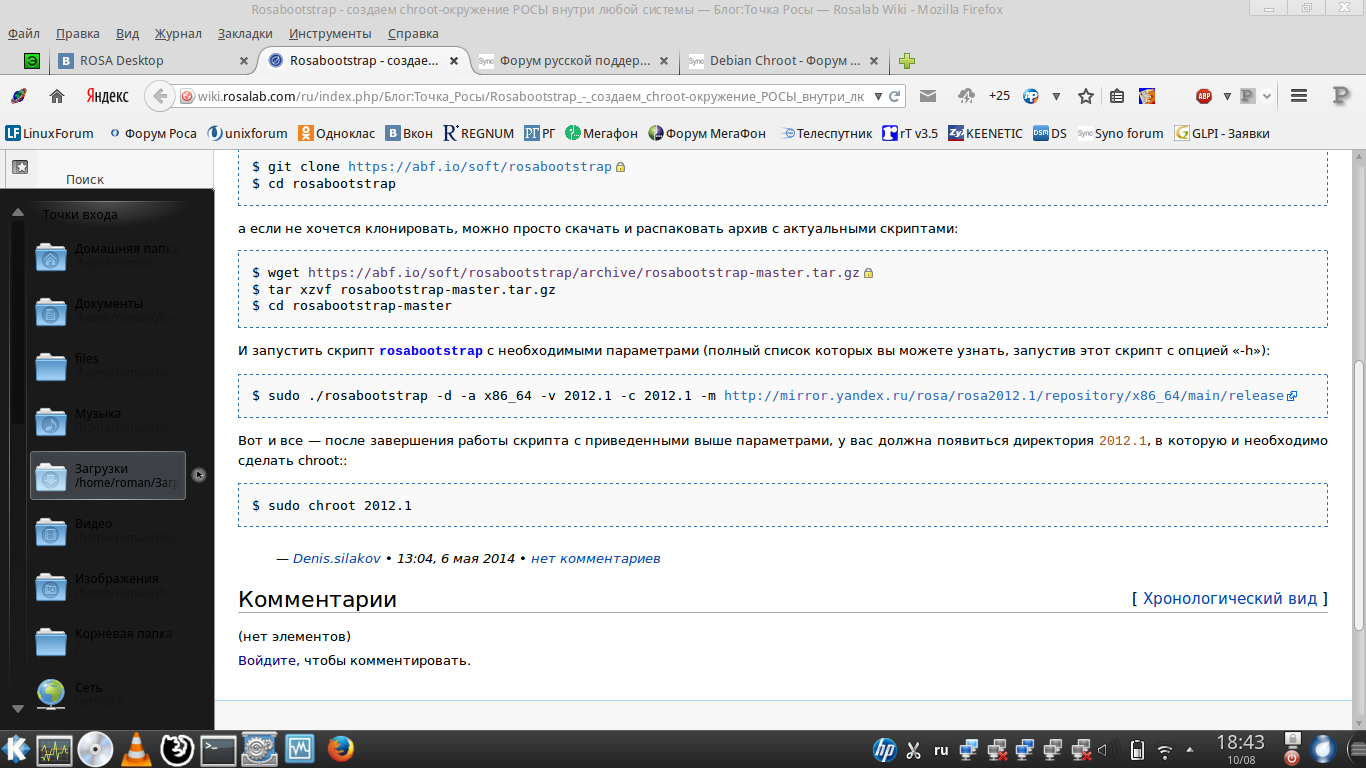Open the Телеспутник bookmark
Viewport: 1366px width, 768px height.
pos(826,133)
